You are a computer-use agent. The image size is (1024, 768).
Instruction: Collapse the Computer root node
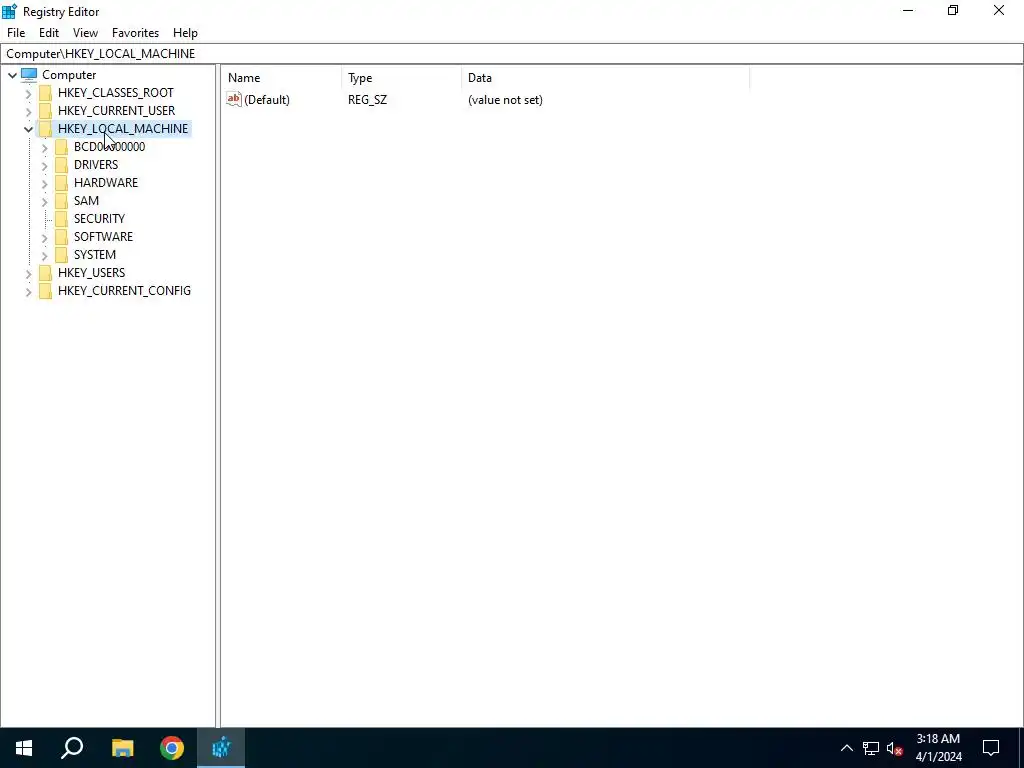[x=12, y=75]
